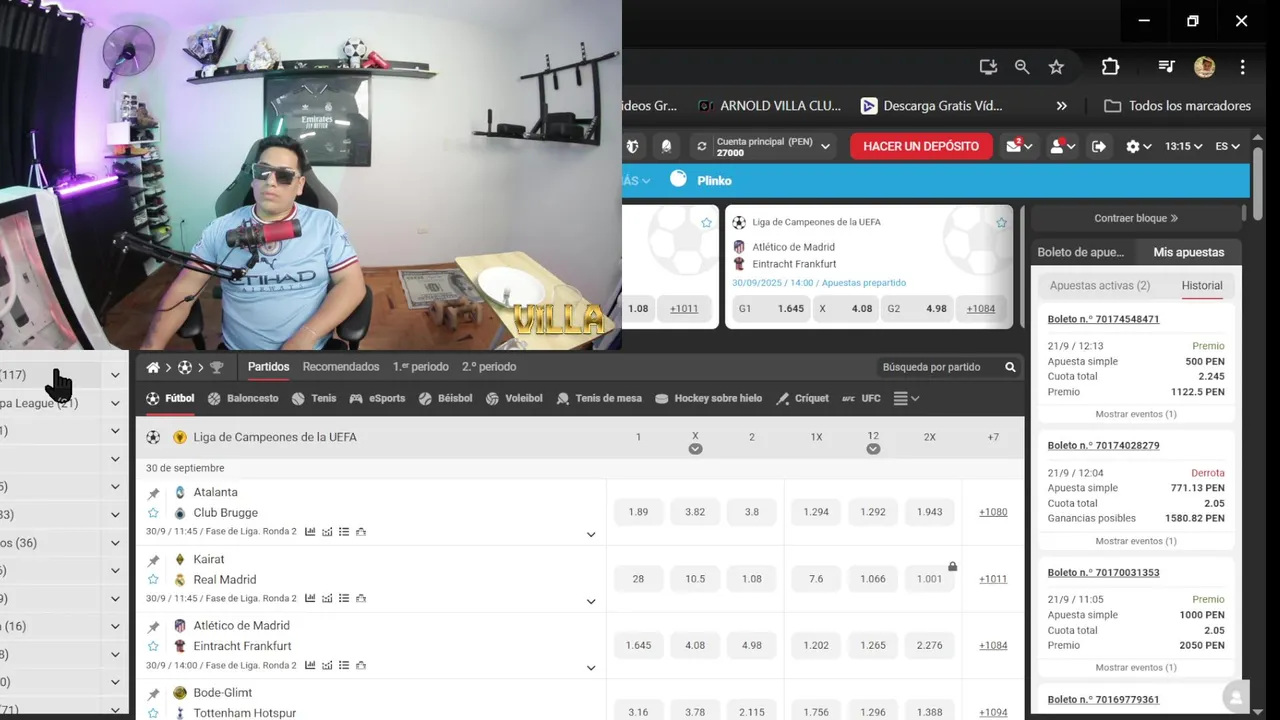Select the UFC category

861,398
